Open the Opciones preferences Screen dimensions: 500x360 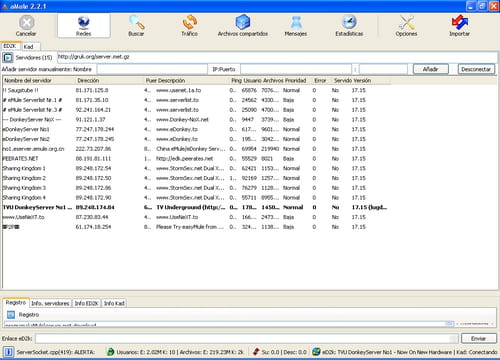click(406, 26)
